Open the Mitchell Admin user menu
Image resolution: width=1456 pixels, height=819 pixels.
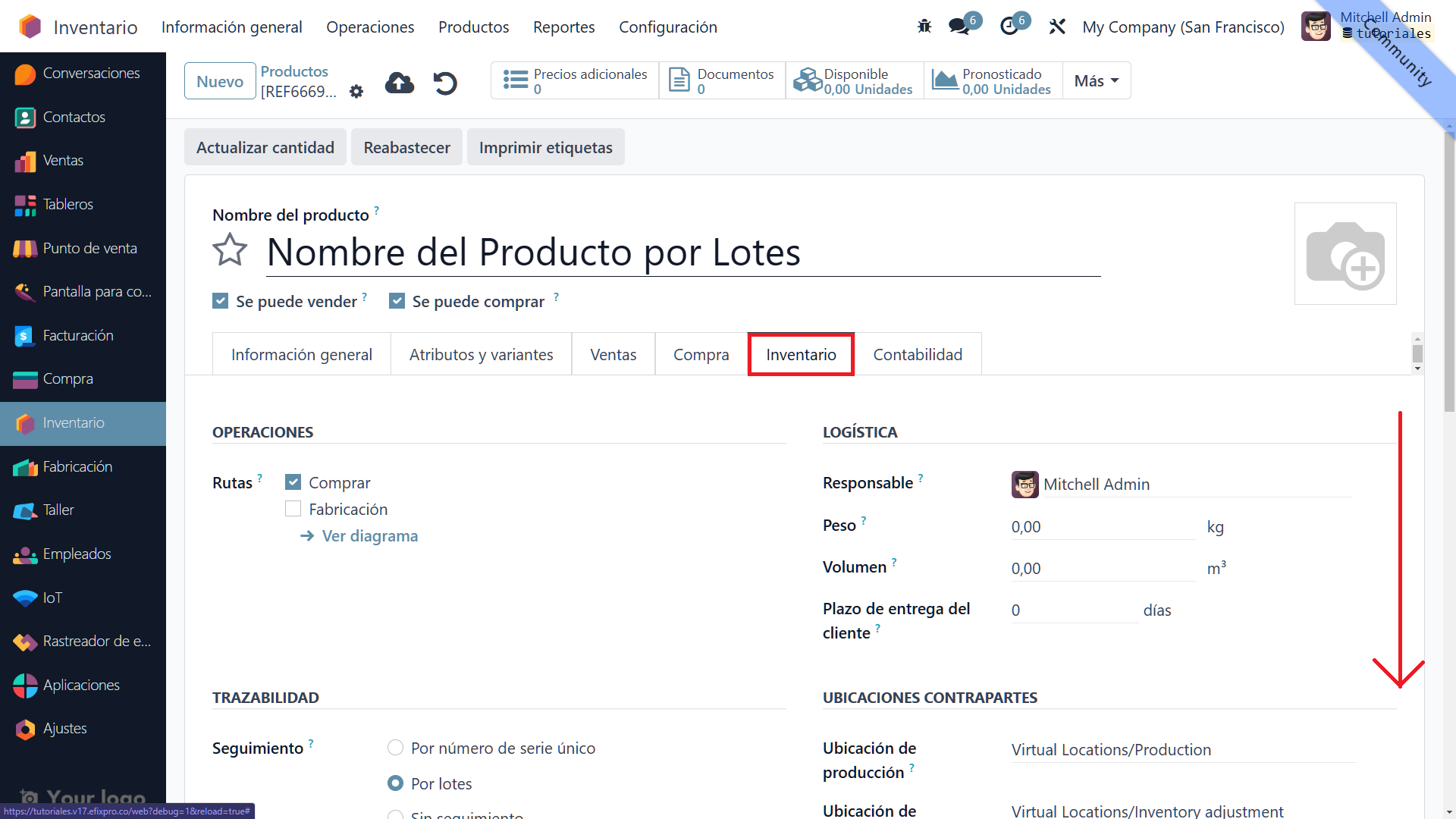point(1316,27)
